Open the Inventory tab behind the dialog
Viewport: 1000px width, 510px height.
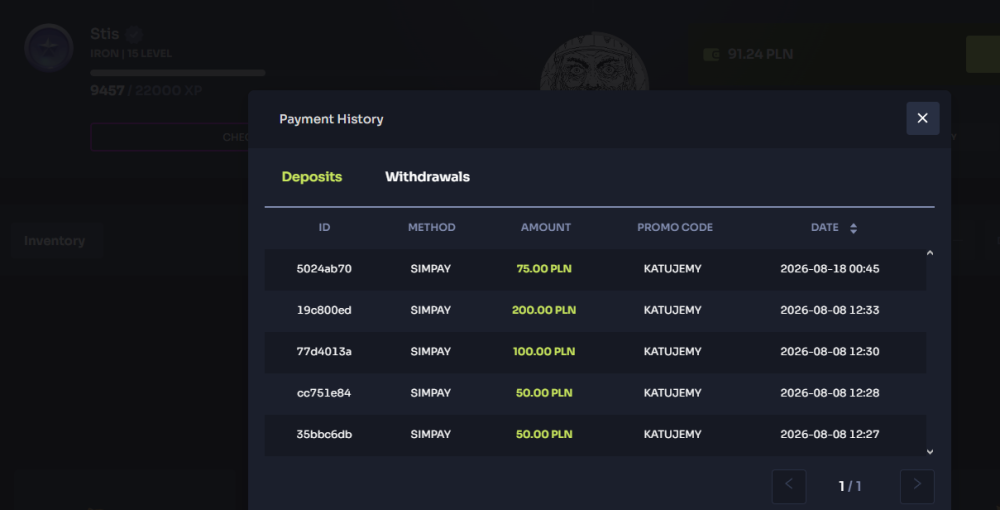[55, 240]
